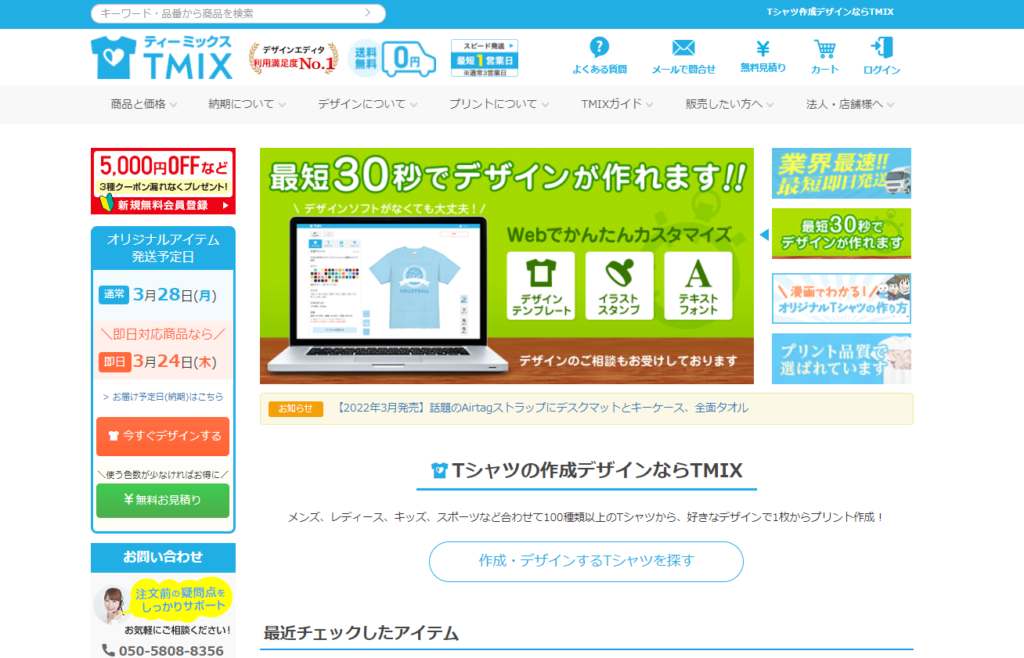This screenshot has width=1024, height=658.
Task: Select the テキストフォント letter A tile
Action: click(x=698, y=286)
